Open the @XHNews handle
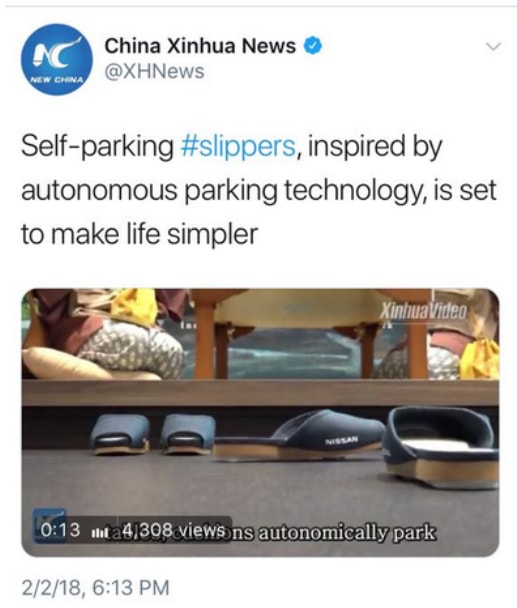This screenshot has height=608, width=517. [x=154, y=72]
